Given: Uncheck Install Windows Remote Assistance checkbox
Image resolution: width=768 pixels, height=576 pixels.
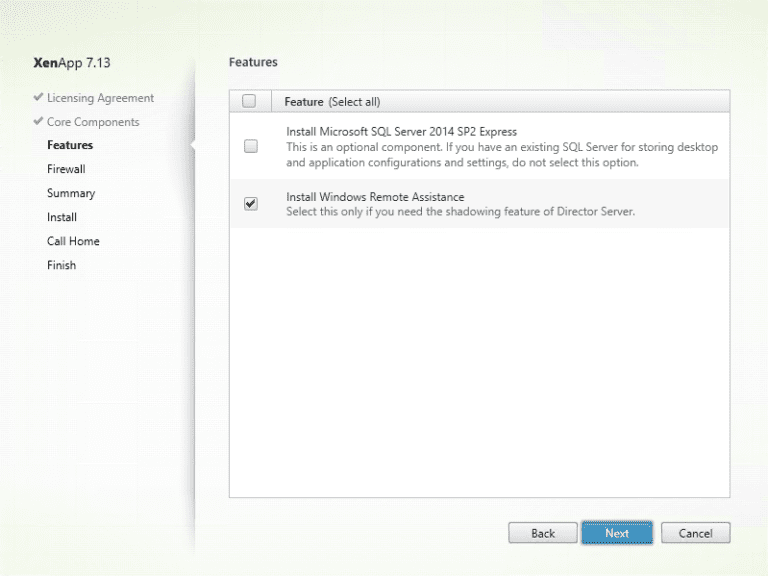Looking at the screenshot, I should 250,204.
